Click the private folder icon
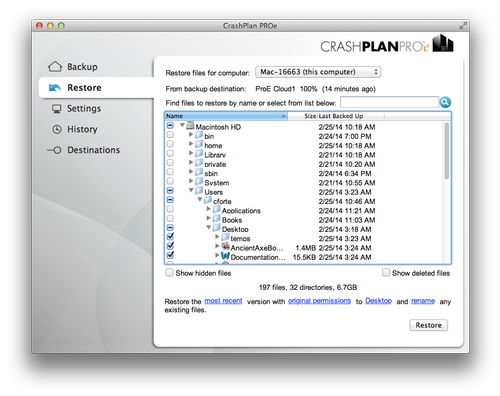Screen dimensions: 500x396 (199, 163)
